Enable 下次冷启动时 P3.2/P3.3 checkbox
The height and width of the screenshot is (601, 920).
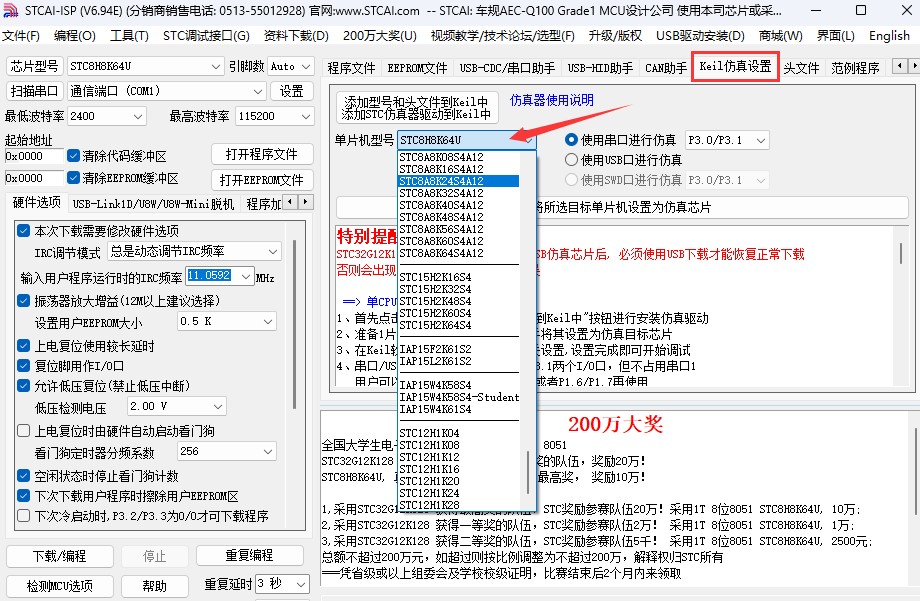pos(23,515)
